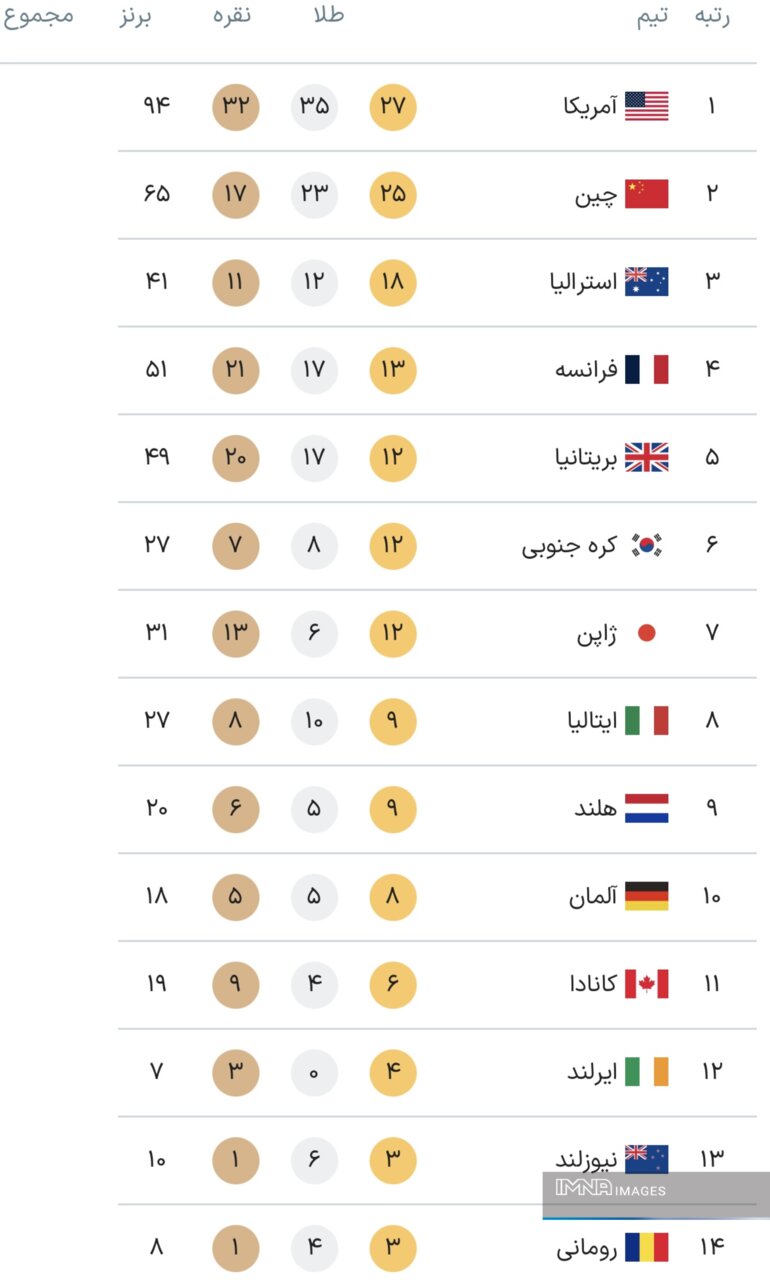Click the طلا (gold) column header

[x=327, y=15]
